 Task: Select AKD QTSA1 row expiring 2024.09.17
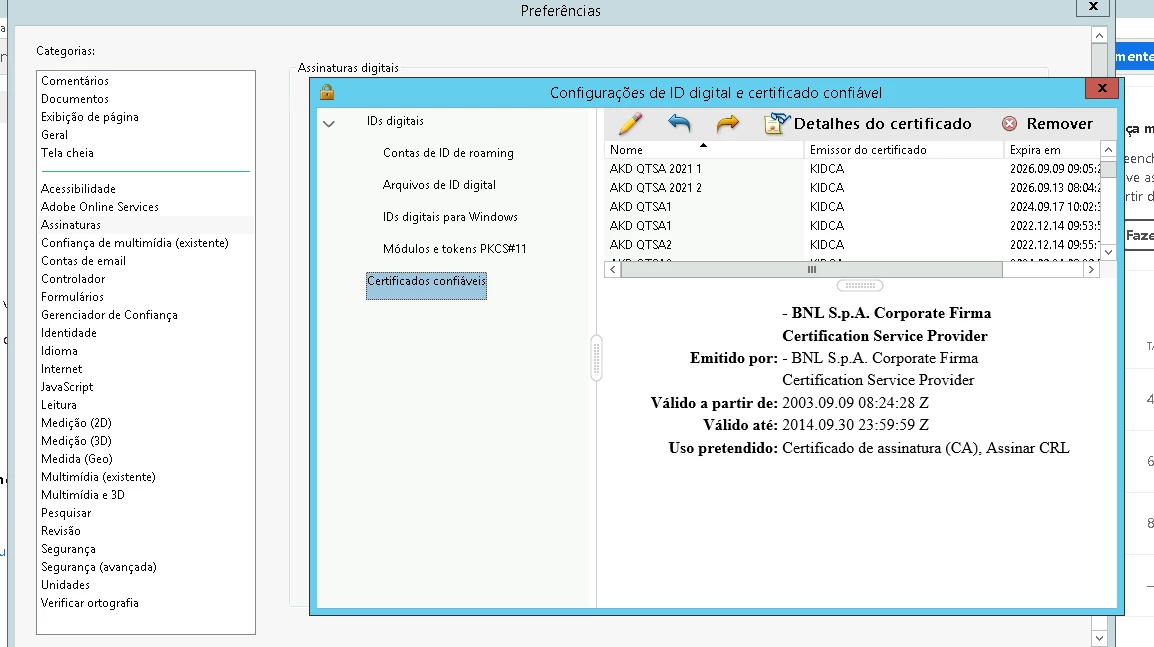(x=852, y=207)
